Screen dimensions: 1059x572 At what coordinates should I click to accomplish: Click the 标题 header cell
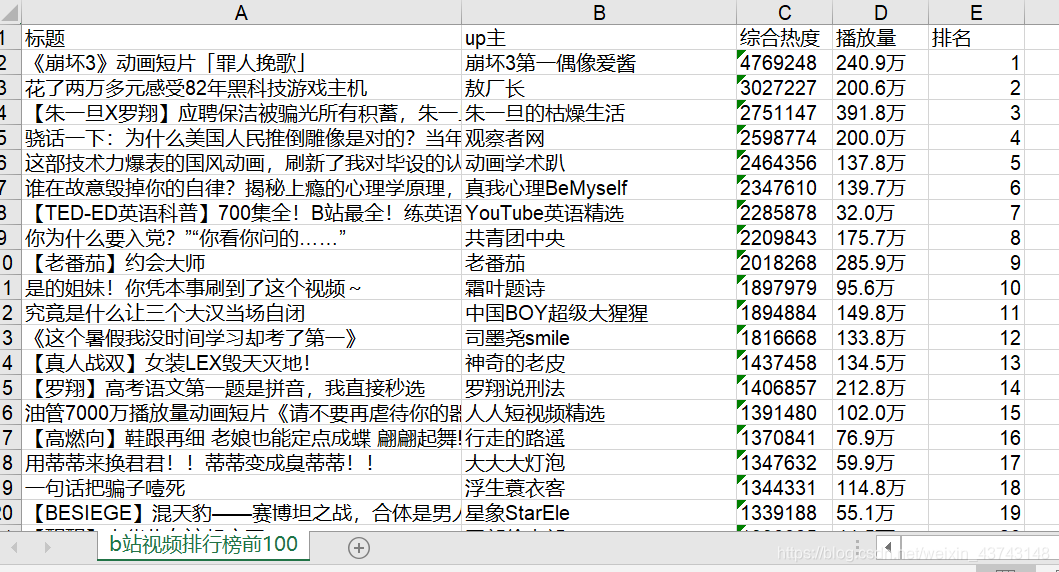point(241,38)
